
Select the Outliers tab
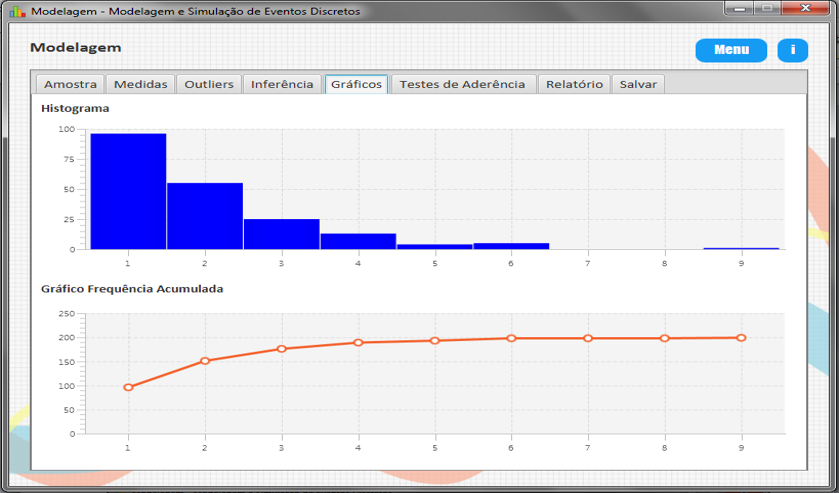tap(209, 84)
